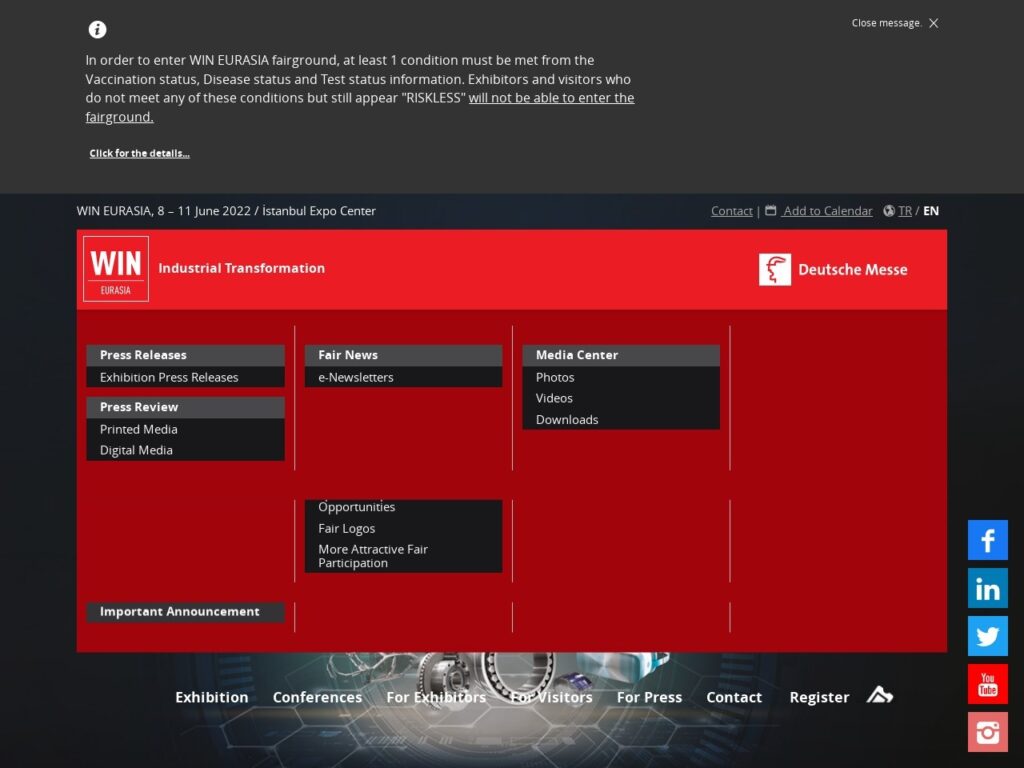Image resolution: width=1024 pixels, height=768 pixels.
Task: Switch language to TR
Action: 904,211
